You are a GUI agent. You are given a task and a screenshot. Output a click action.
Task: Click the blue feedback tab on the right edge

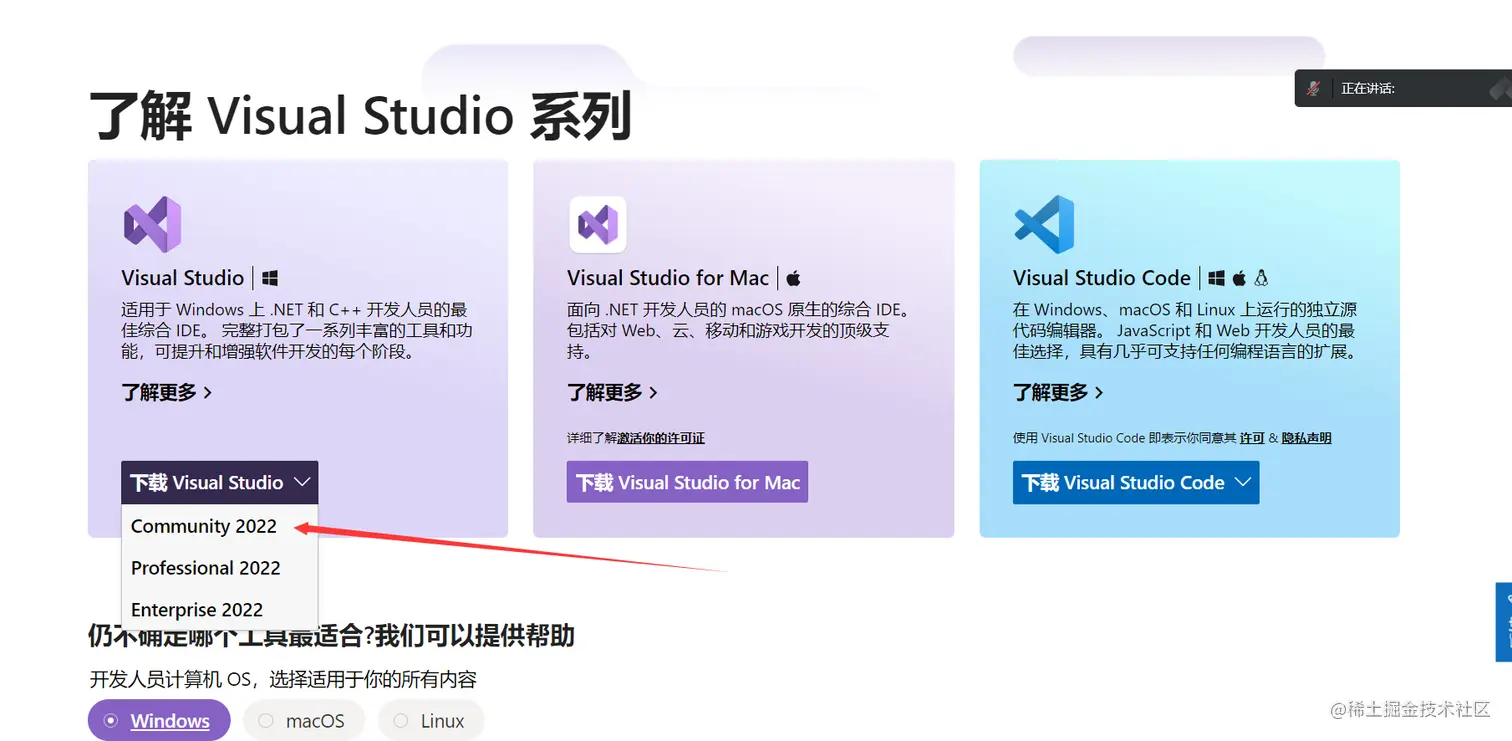pyautogui.click(x=1504, y=622)
